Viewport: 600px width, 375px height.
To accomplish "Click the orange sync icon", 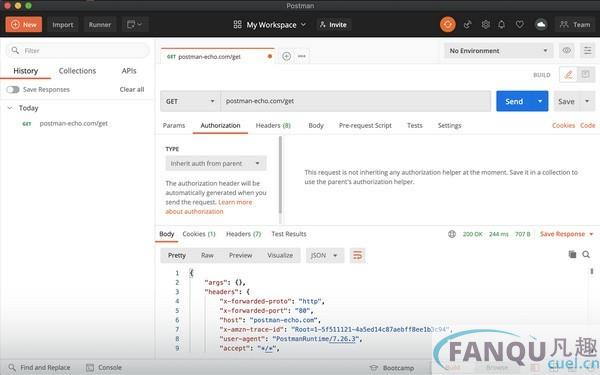I will pos(447,24).
